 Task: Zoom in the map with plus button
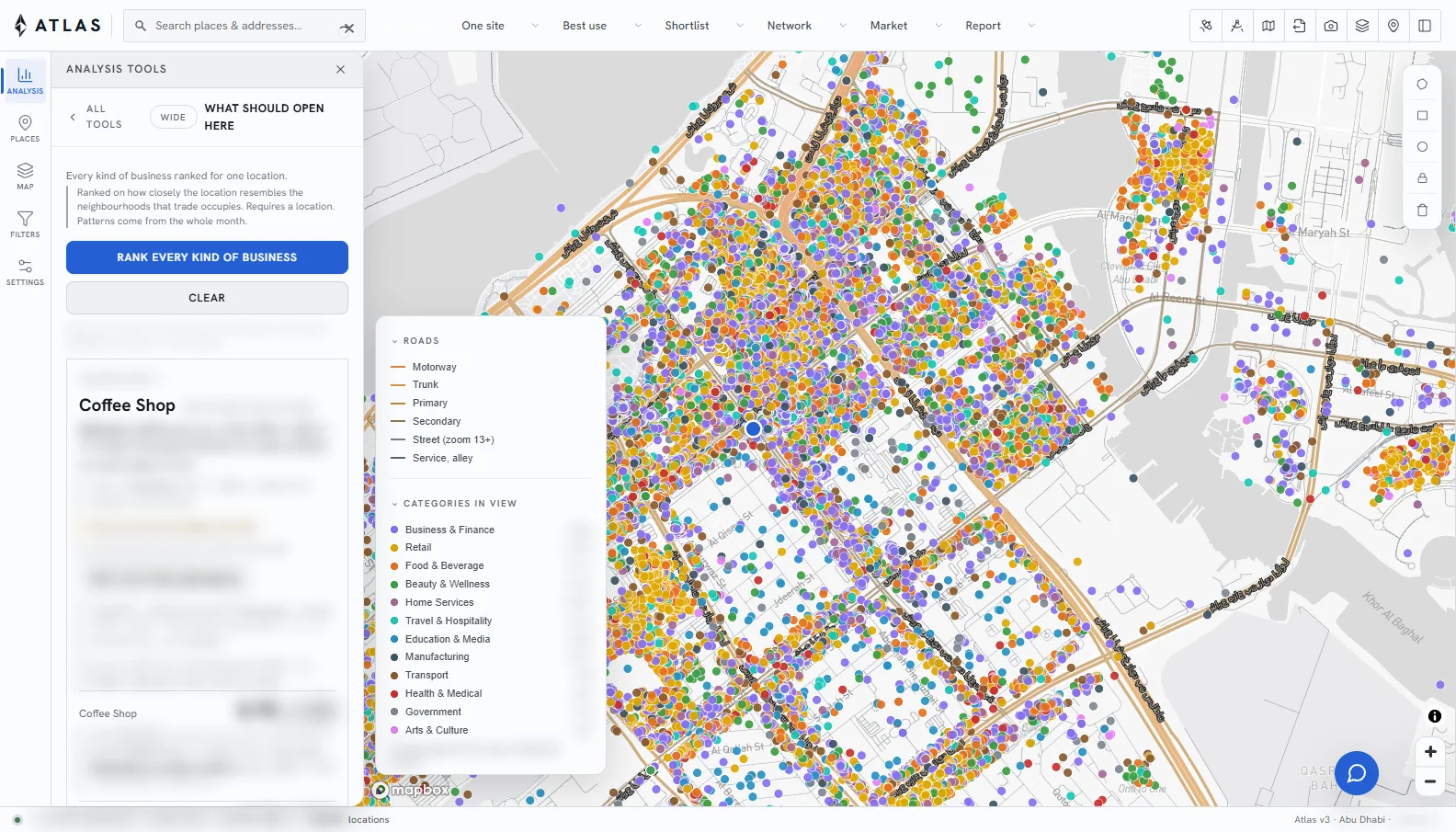coord(1430,752)
